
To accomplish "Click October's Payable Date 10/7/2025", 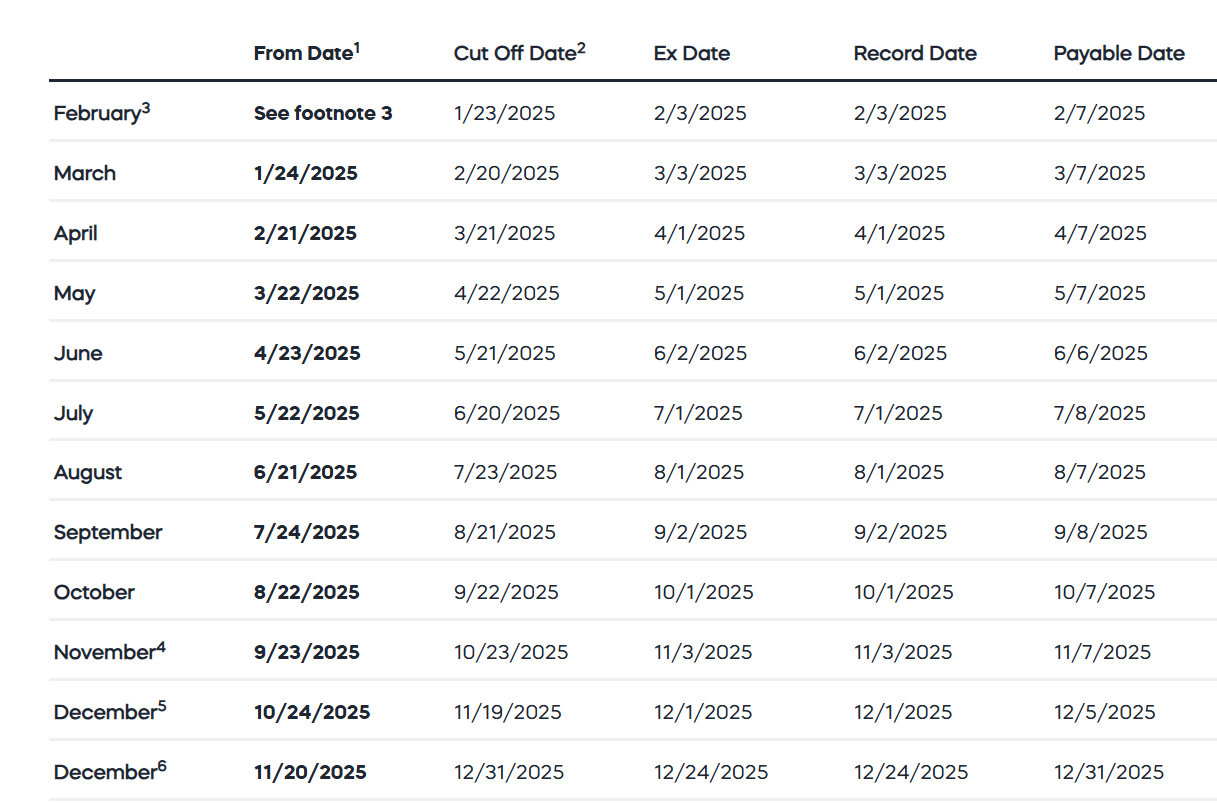I will coord(1104,593).
